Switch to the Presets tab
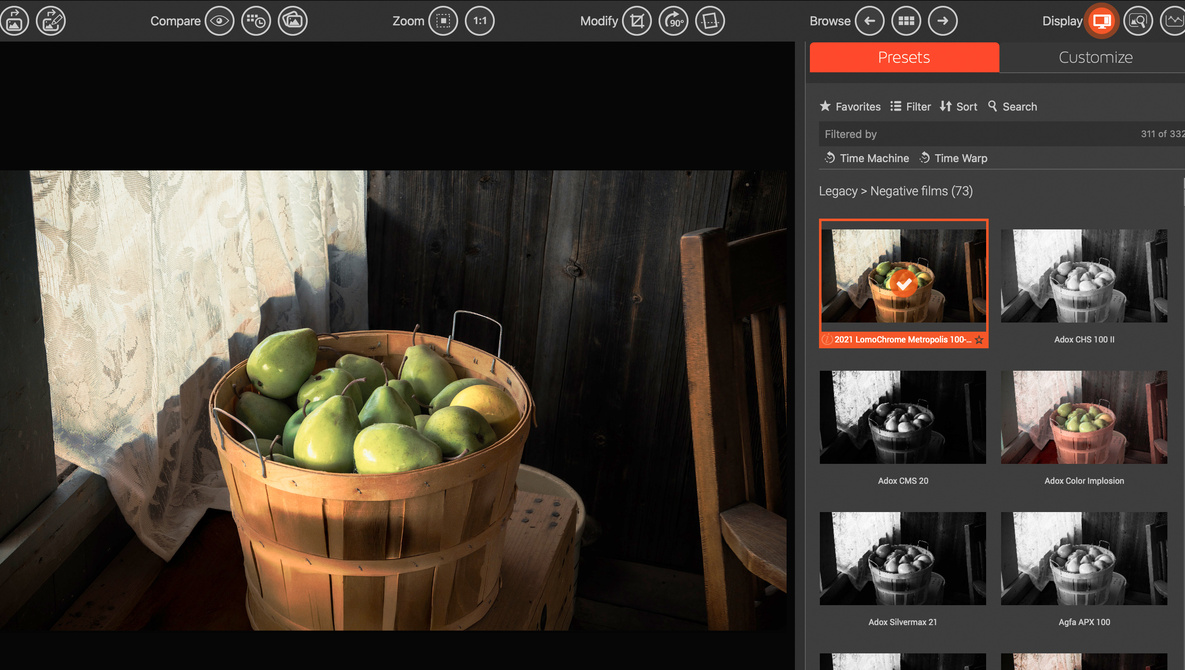This screenshot has height=670, width=1185. coord(903,58)
